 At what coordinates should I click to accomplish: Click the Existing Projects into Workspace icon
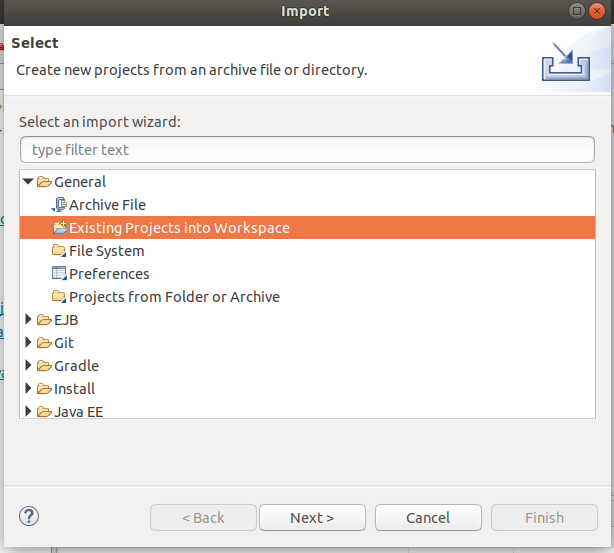59,228
